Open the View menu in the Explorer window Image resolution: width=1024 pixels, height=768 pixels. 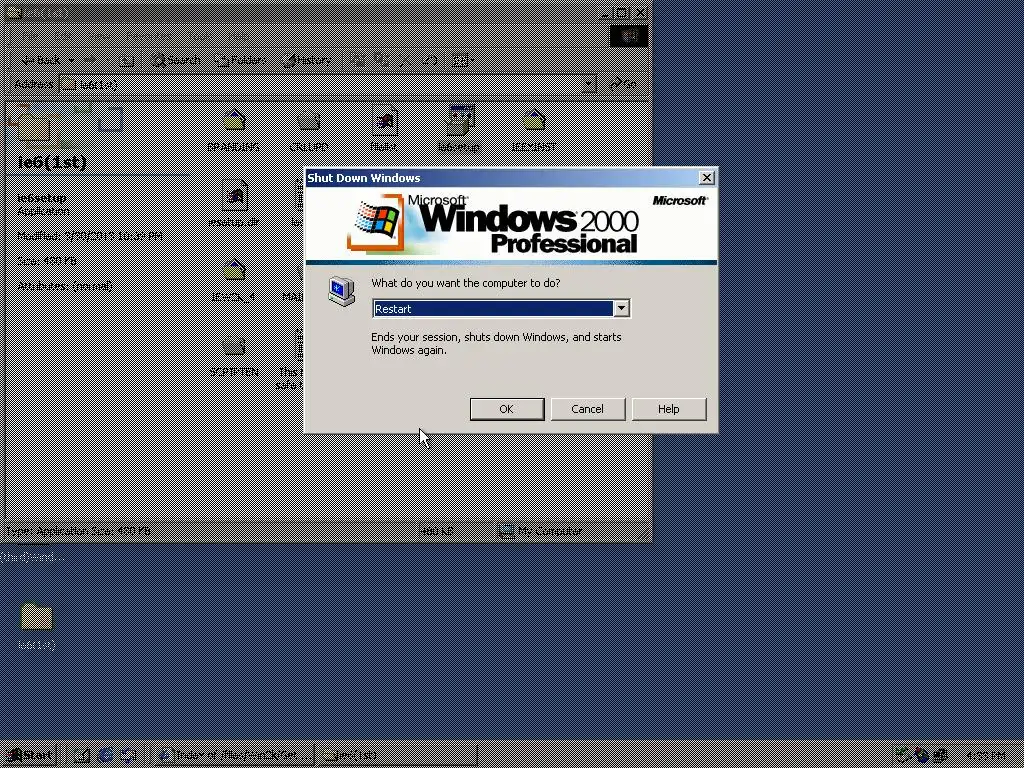99,36
